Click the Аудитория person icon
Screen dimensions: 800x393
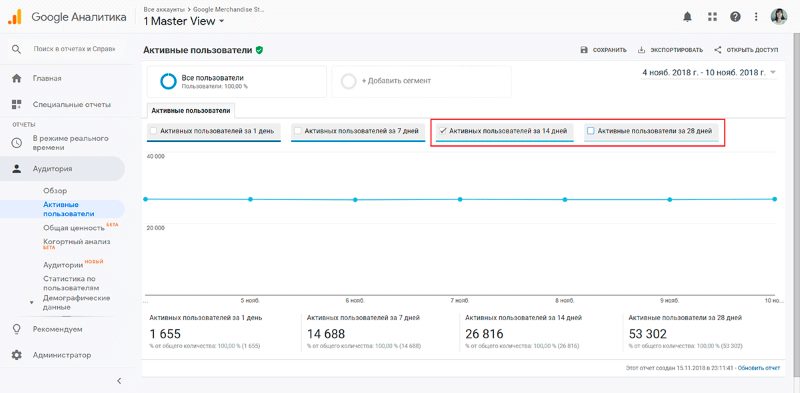tap(16, 169)
